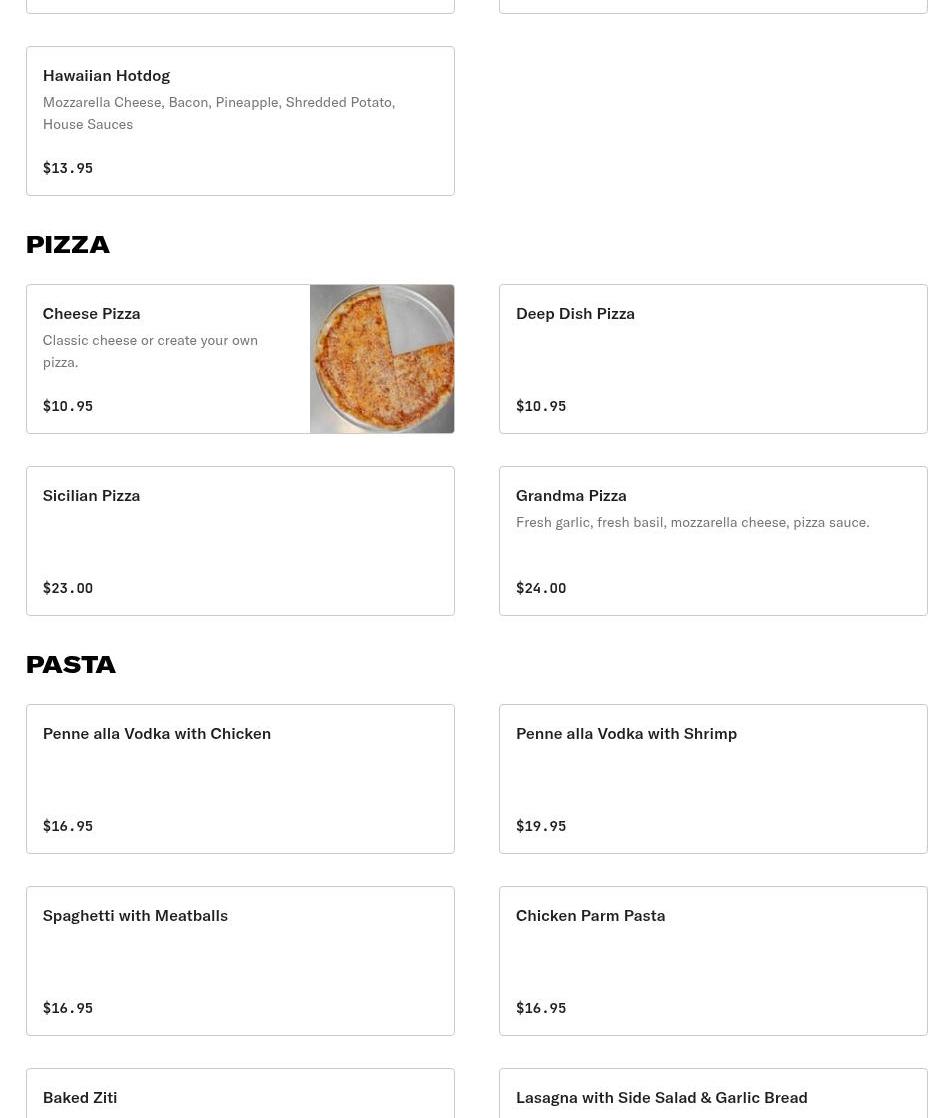Open Lasagna with Side Salad & Garlic Bread
The image size is (950, 1118).
click(713, 1094)
